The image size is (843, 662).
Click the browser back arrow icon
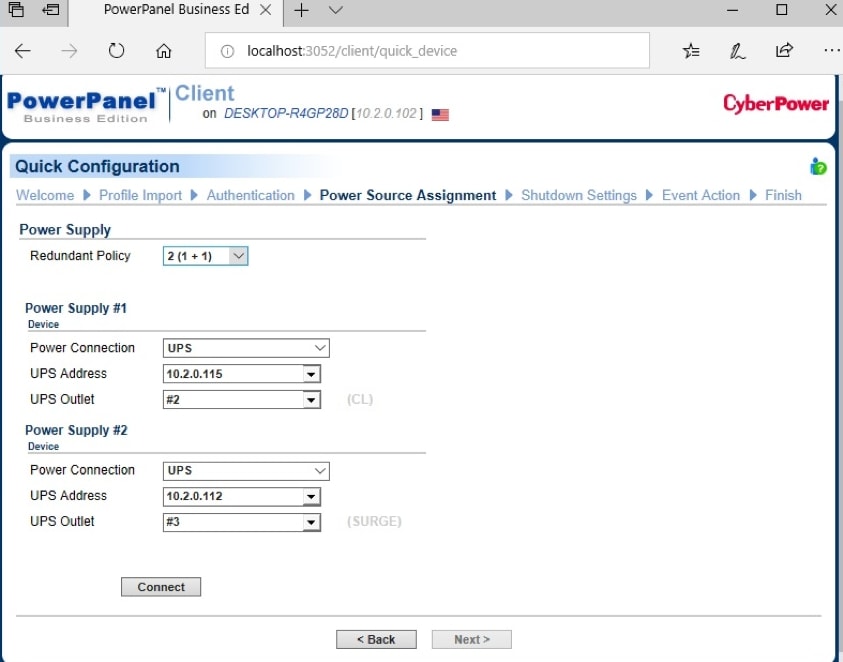pyautogui.click(x=23, y=51)
